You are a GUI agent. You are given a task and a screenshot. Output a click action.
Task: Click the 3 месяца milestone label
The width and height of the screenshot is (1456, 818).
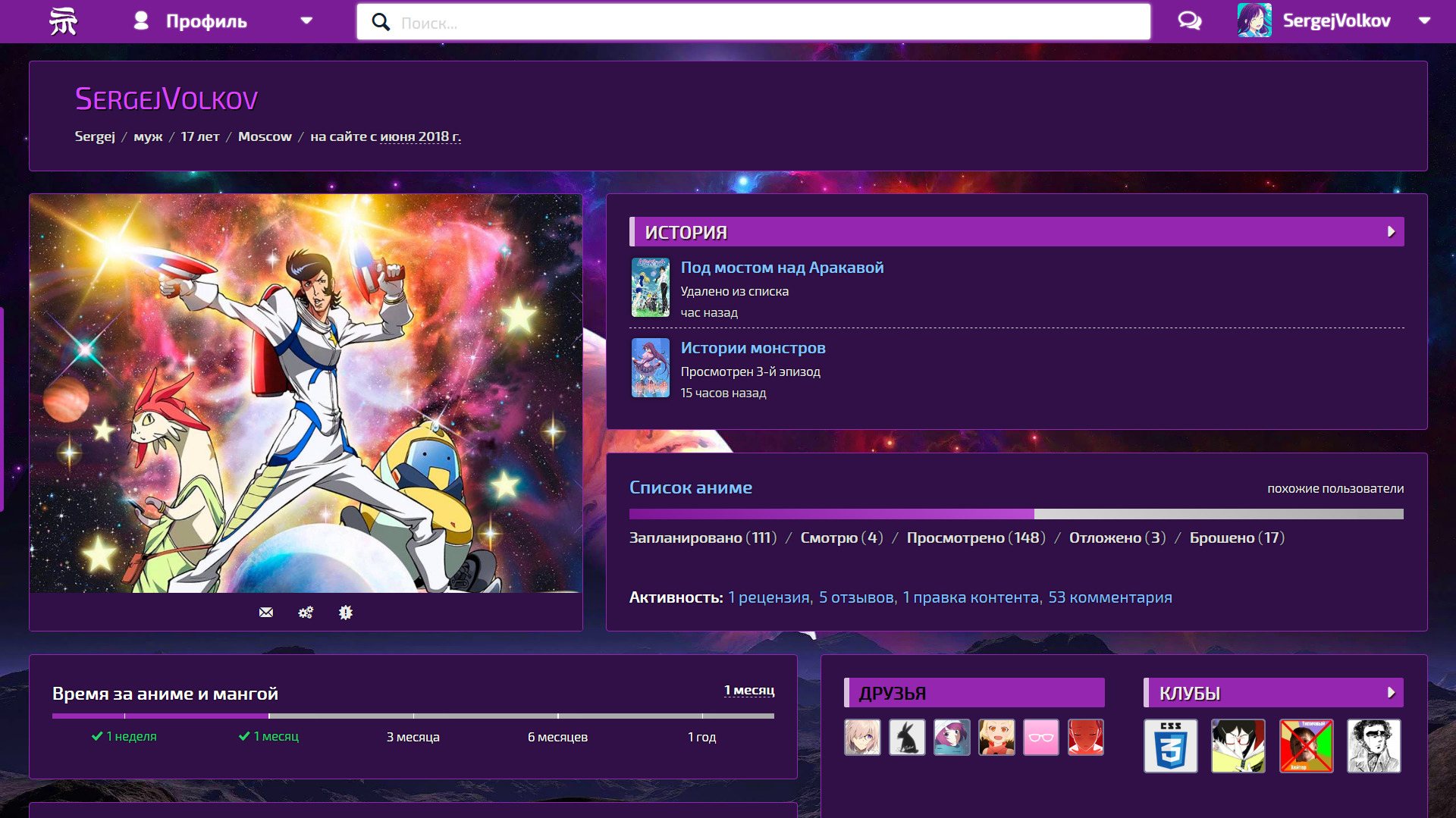(413, 737)
